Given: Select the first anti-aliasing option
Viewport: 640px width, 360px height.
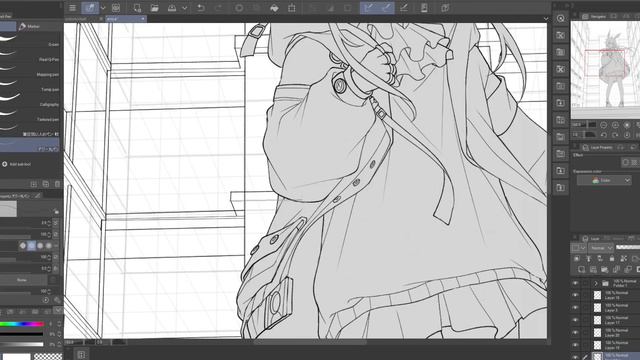Looking at the screenshot, I should pyautogui.click(x=23, y=246).
